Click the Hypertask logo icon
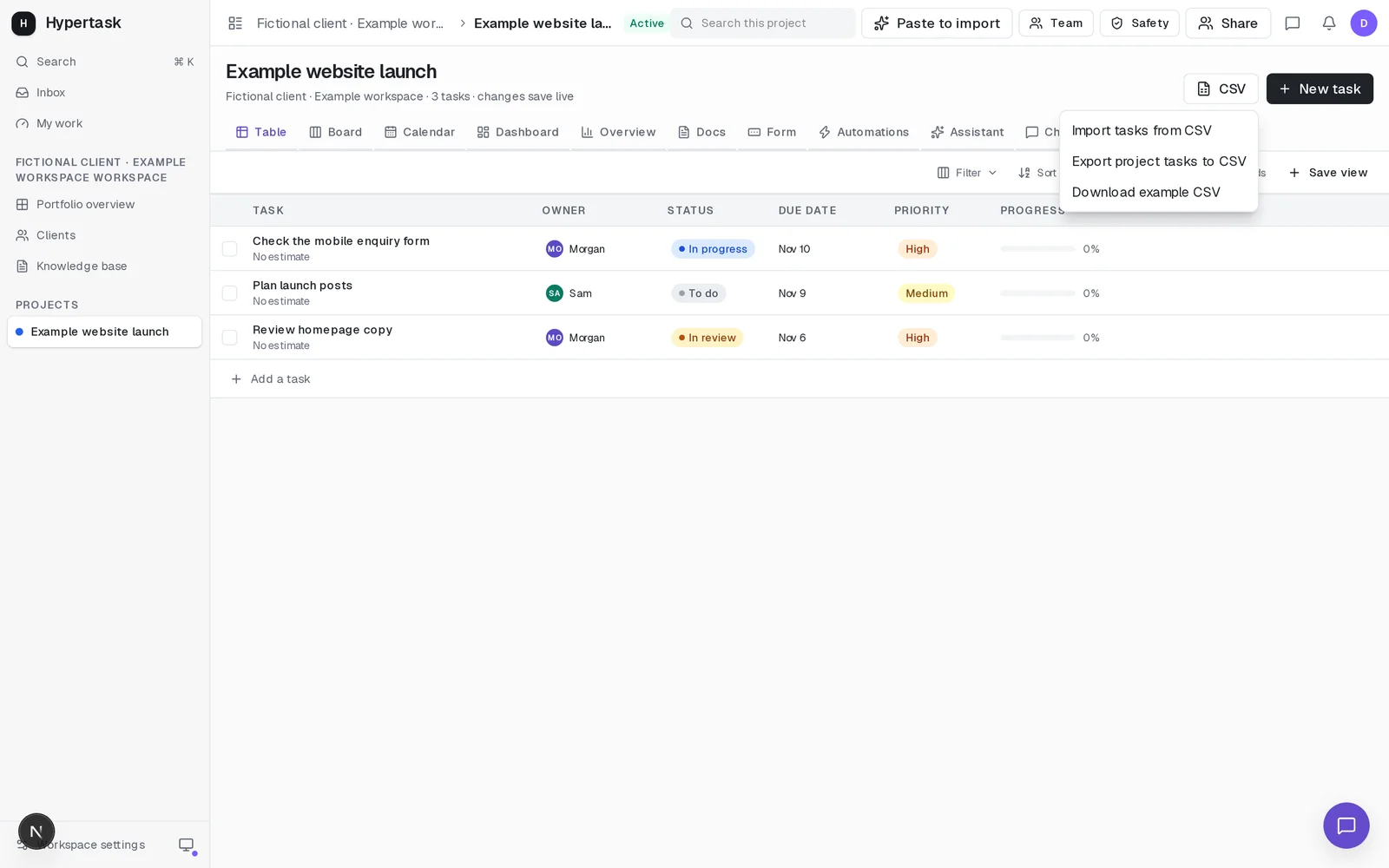The height and width of the screenshot is (868, 1389). pyautogui.click(x=23, y=23)
